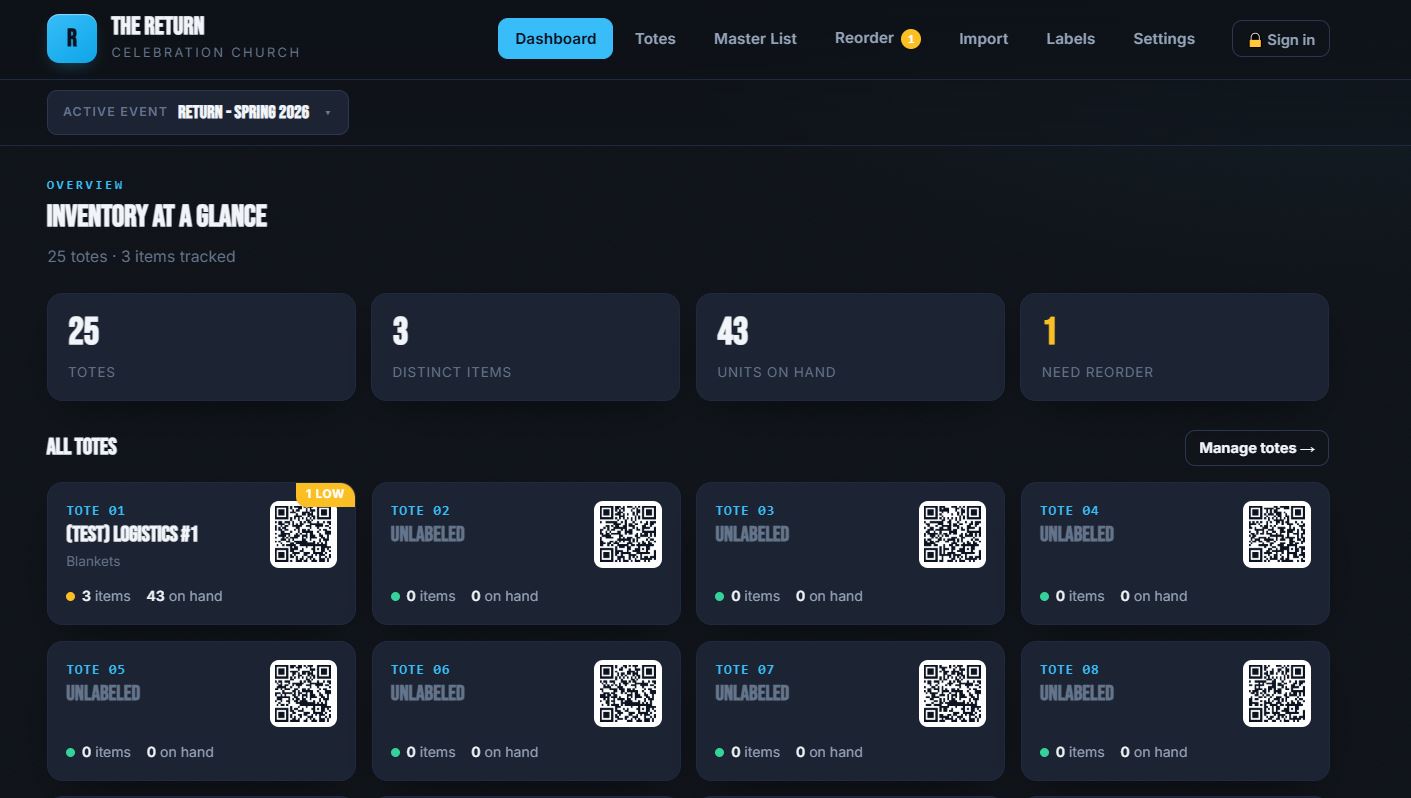Open QR code for Tote 05

click(303, 693)
